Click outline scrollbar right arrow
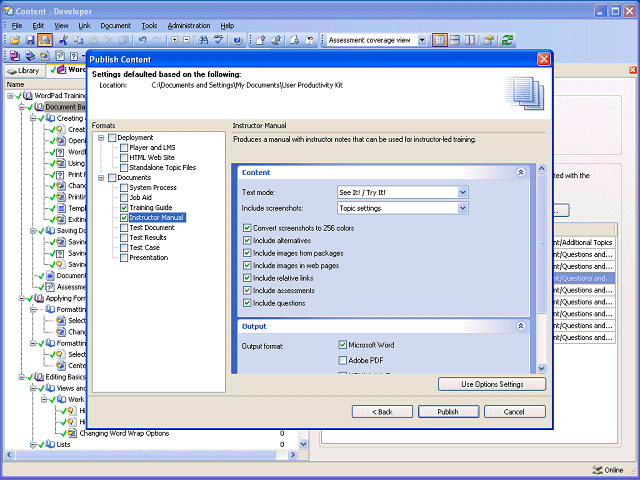Screen dimensions: 640x480 coord(293,454)
